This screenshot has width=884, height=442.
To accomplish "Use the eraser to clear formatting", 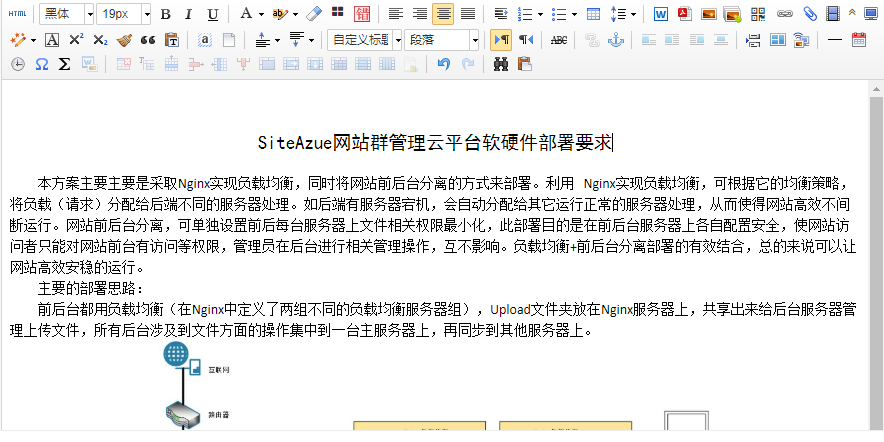I will (x=314, y=14).
